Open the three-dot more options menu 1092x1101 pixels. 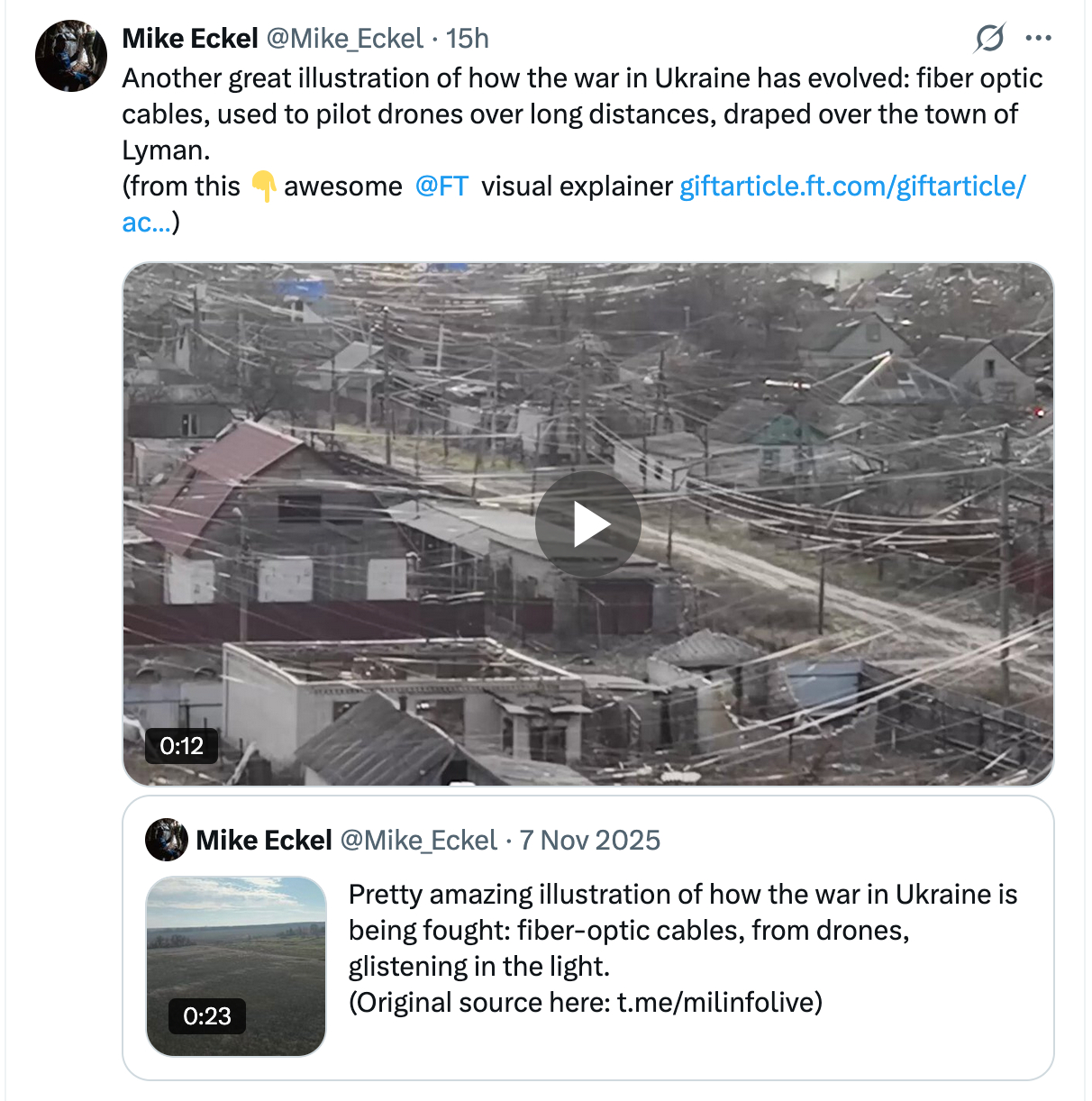pos(1038,38)
